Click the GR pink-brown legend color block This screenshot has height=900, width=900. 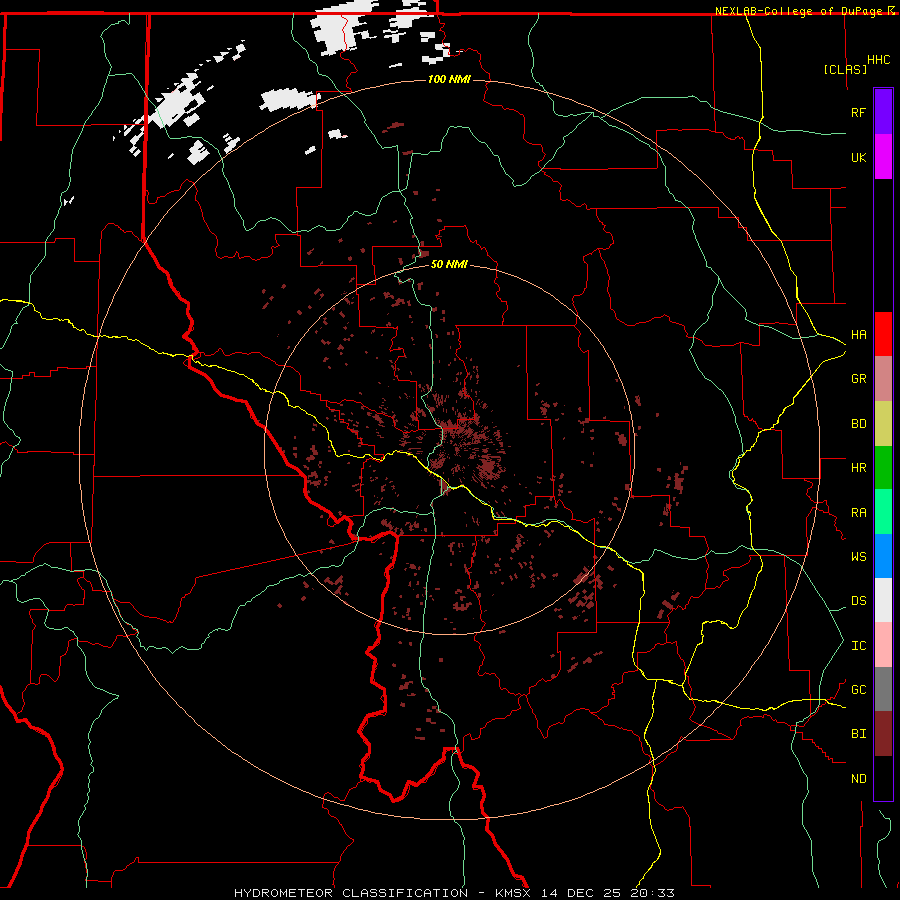883,379
